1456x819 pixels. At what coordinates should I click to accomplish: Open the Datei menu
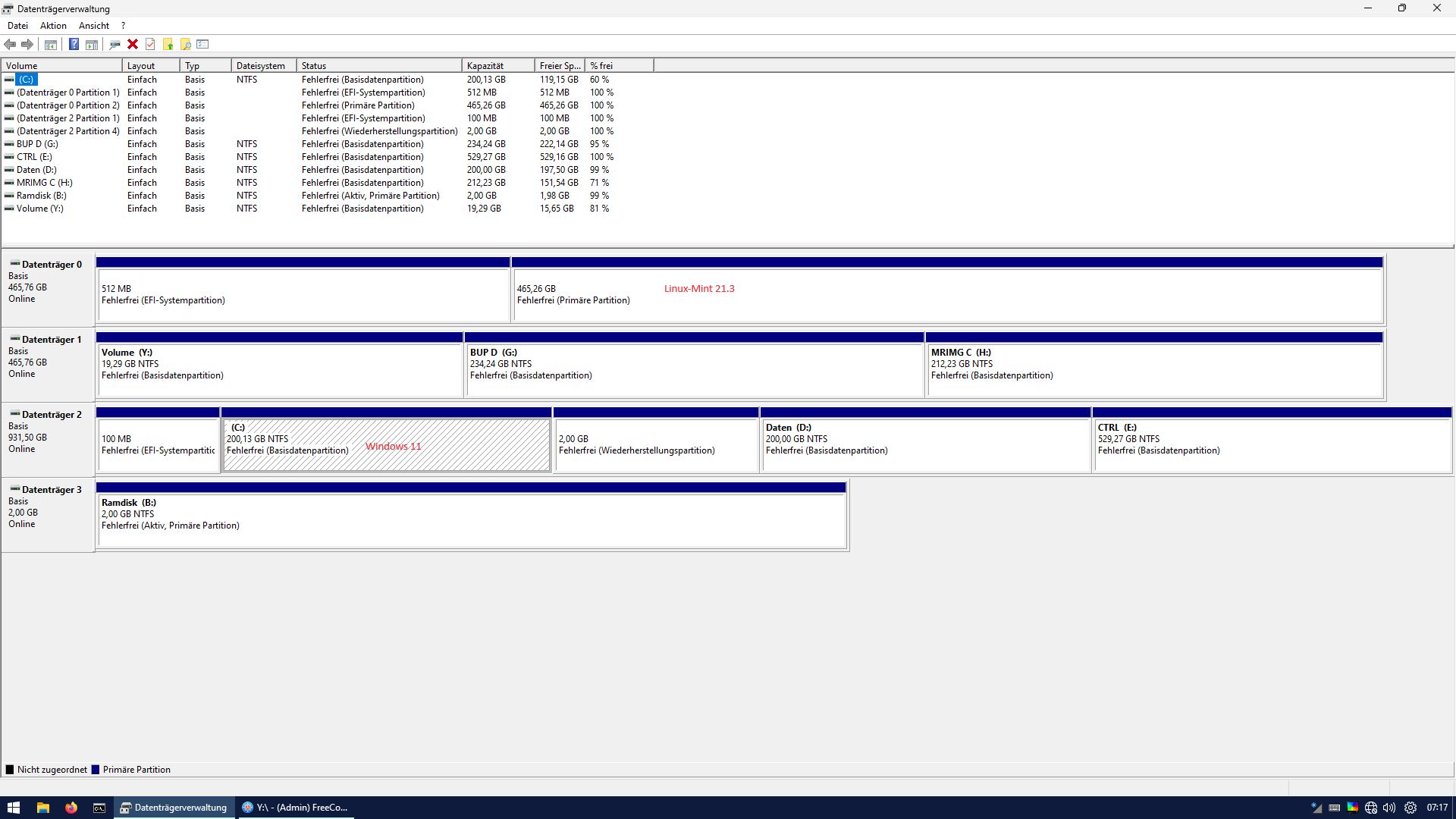point(17,25)
